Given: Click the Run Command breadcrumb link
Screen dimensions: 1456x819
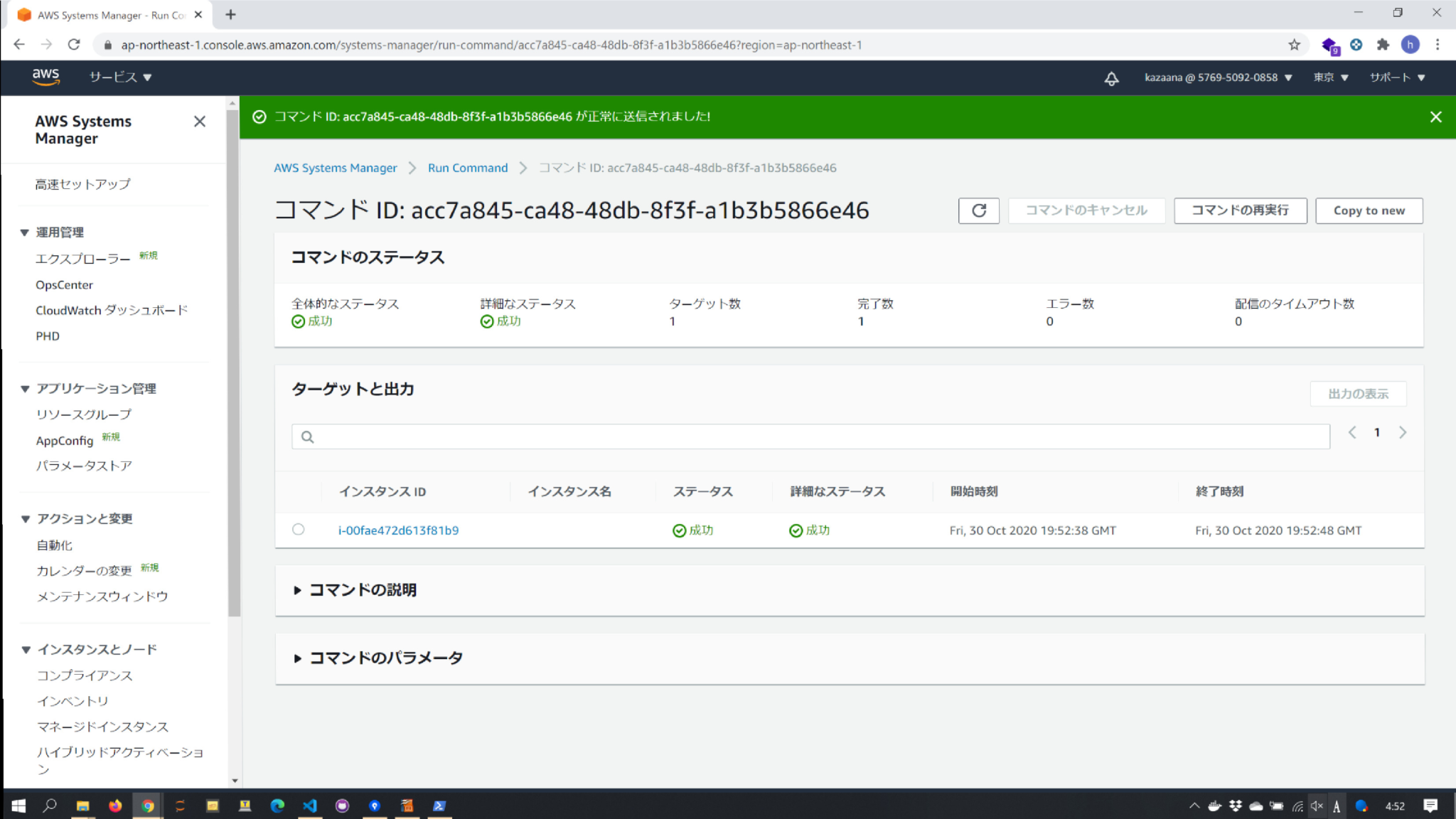Looking at the screenshot, I should point(467,168).
